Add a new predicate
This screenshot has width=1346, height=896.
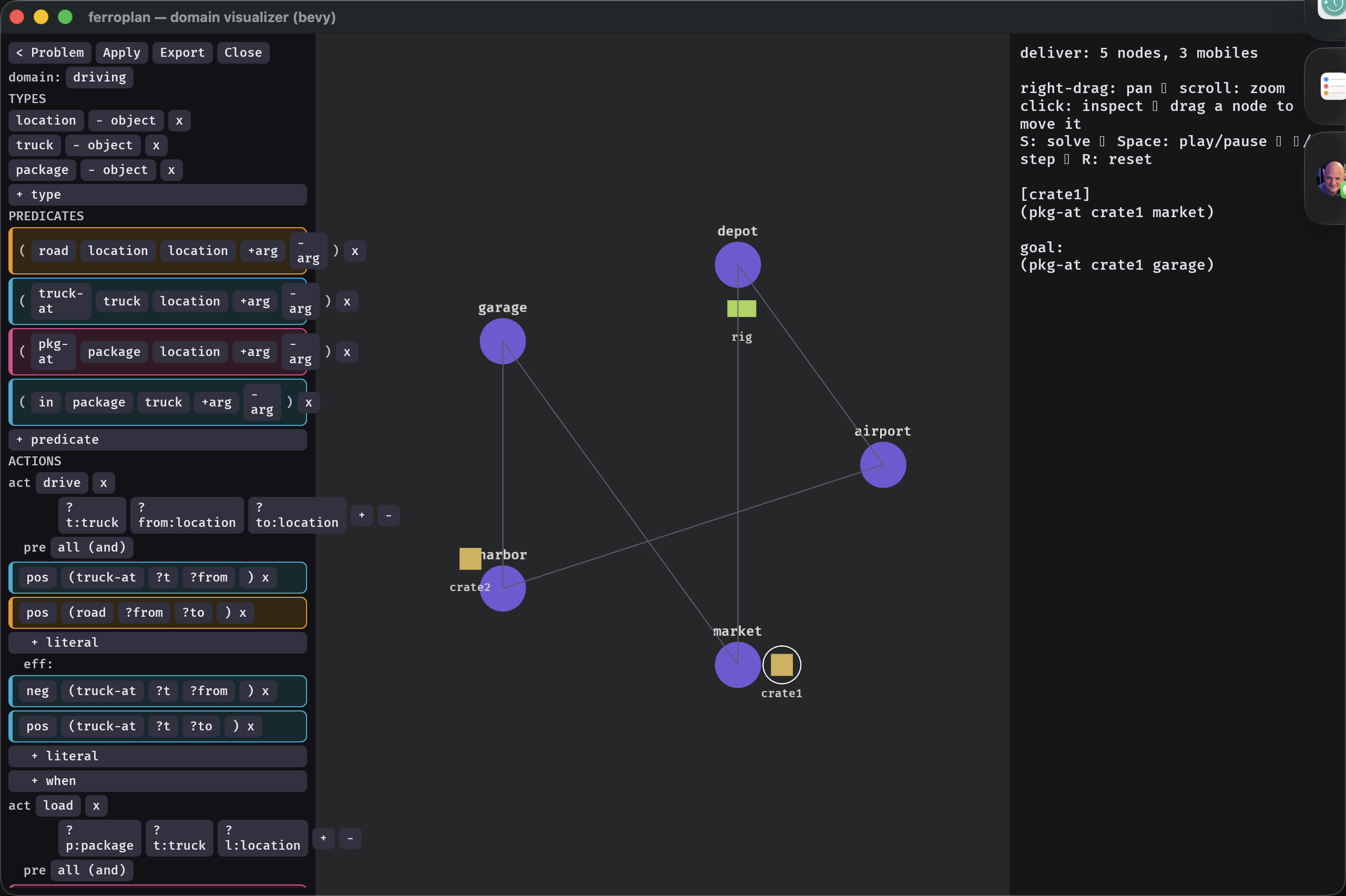[158, 440]
